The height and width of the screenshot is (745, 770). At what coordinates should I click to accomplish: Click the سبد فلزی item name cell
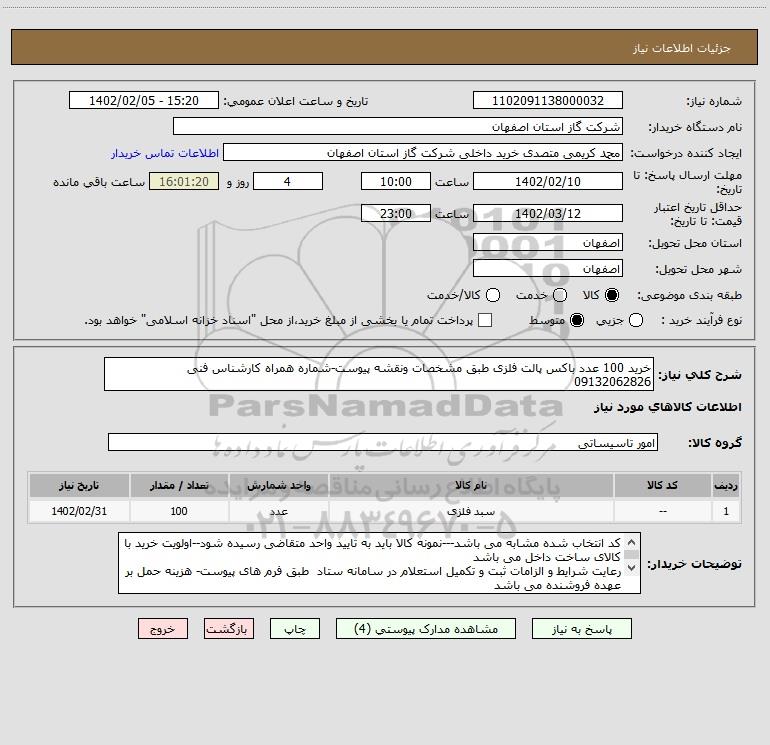tap(470, 511)
